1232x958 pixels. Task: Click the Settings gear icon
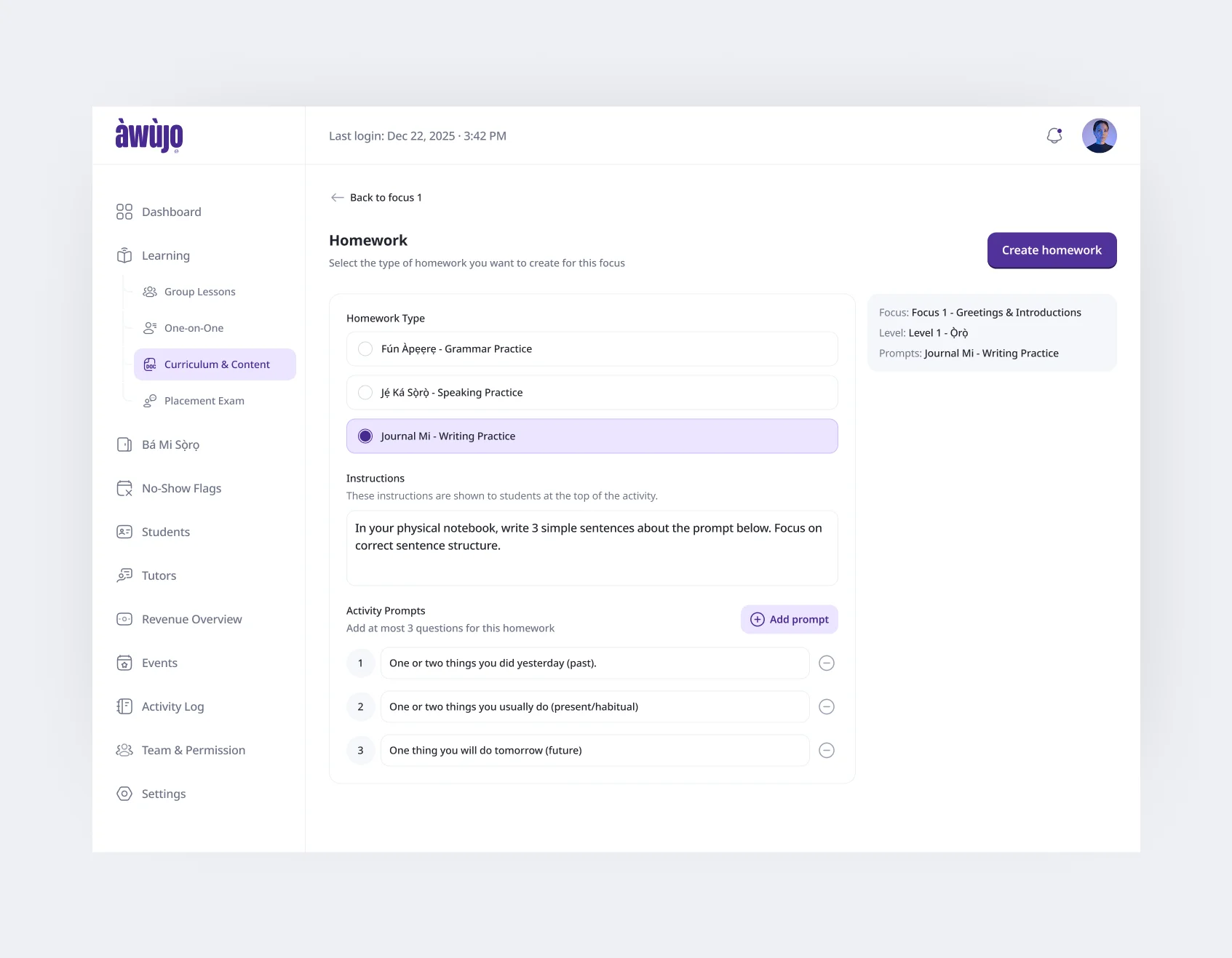coord(124,794)
